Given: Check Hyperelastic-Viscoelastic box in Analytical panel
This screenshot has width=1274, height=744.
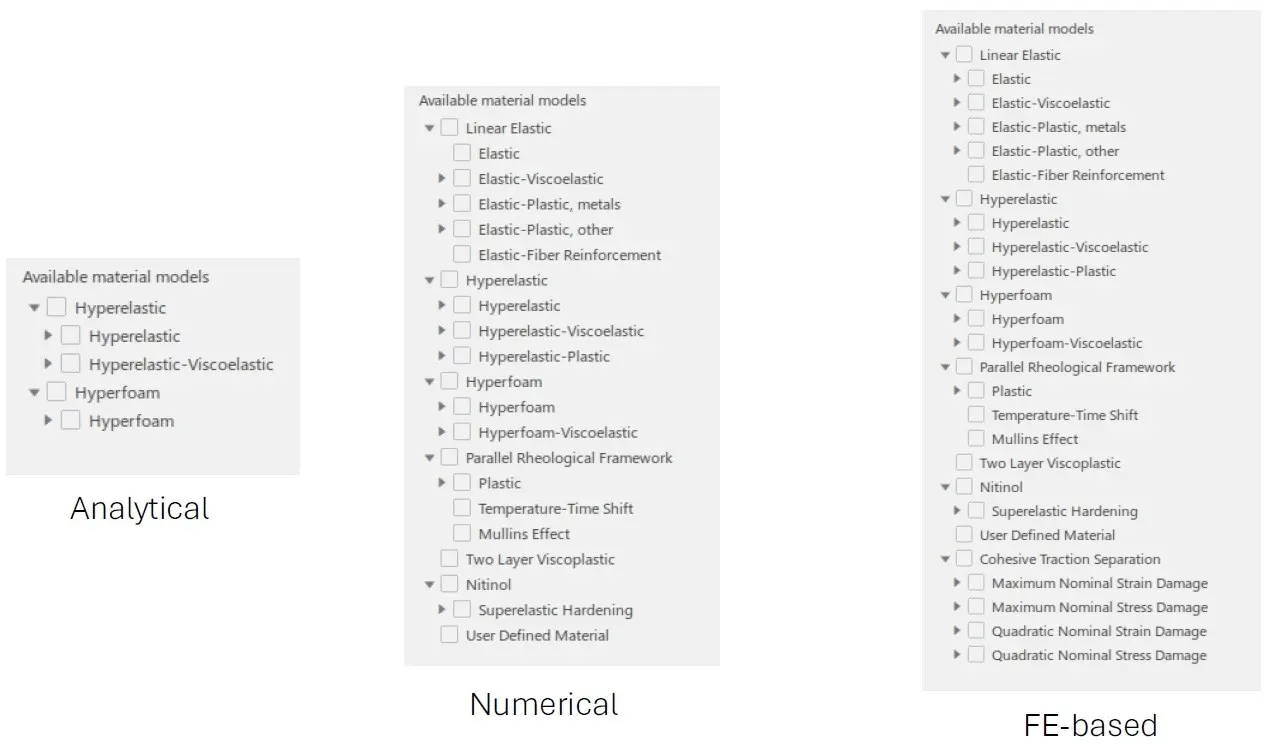Looking at the screenshot, I should coord(70,364).
